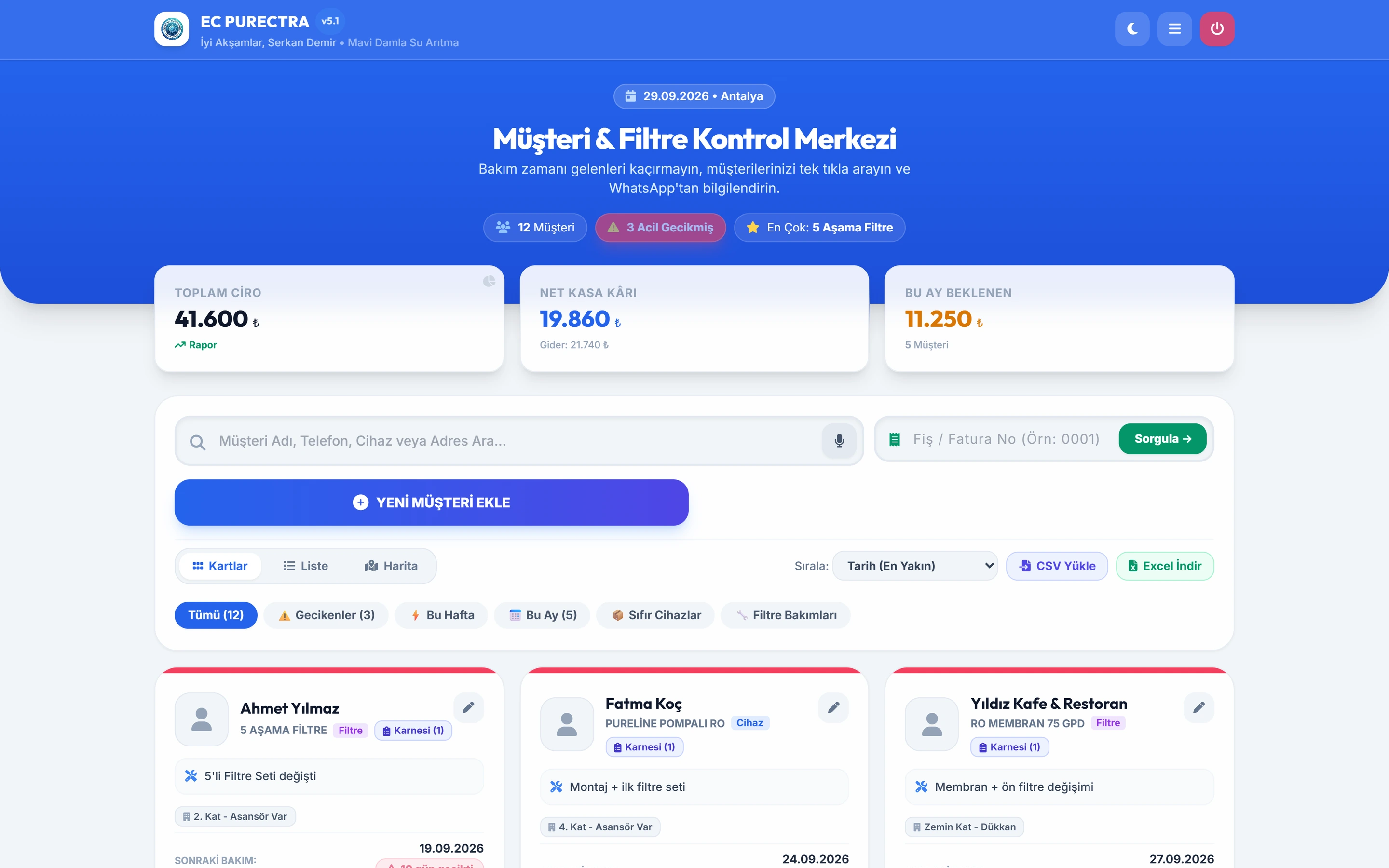Open Karnesi (1) for Yıldız Kafe
Screen dimensions: 1389x868
click(1009, 747)
